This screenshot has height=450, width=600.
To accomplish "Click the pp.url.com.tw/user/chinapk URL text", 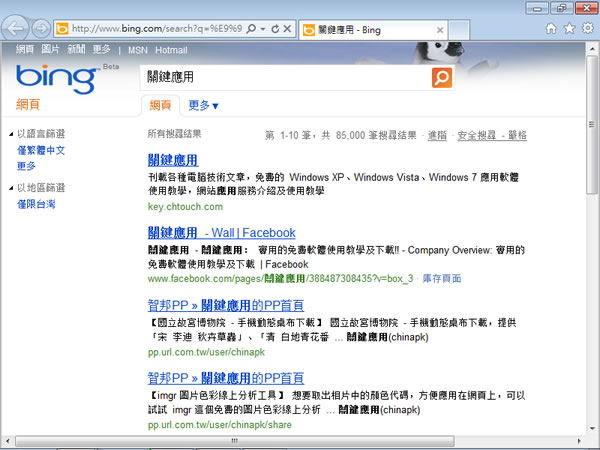I will coord(206,352).
